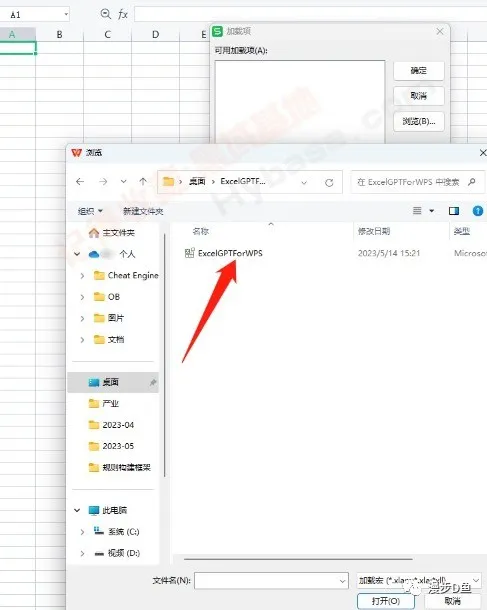
Task: Click the folder icon in address bar
Action: click(168, 181)
